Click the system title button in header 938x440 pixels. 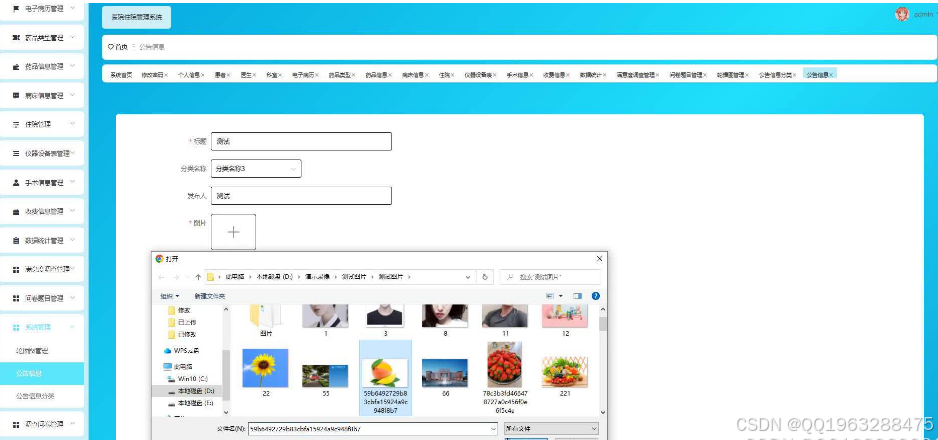(x=136, y=17)
